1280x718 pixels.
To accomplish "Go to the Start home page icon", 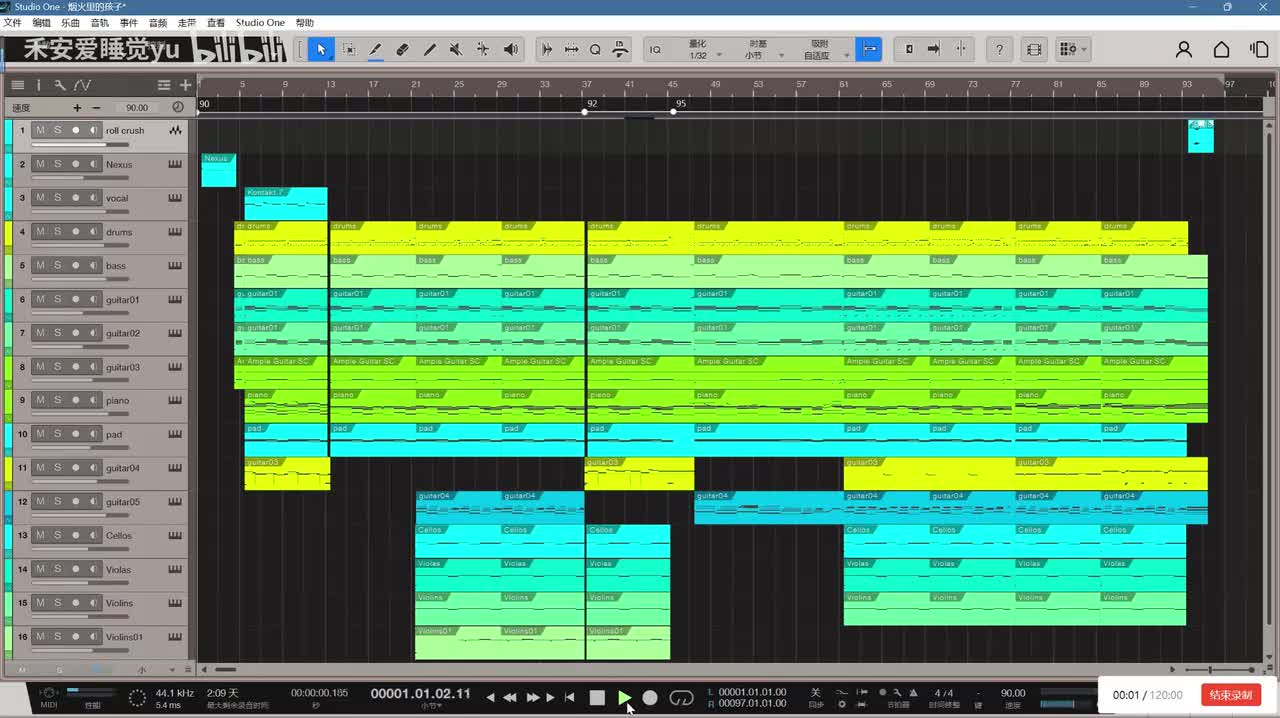I will pyautogui.click(x=1222, y=49).
